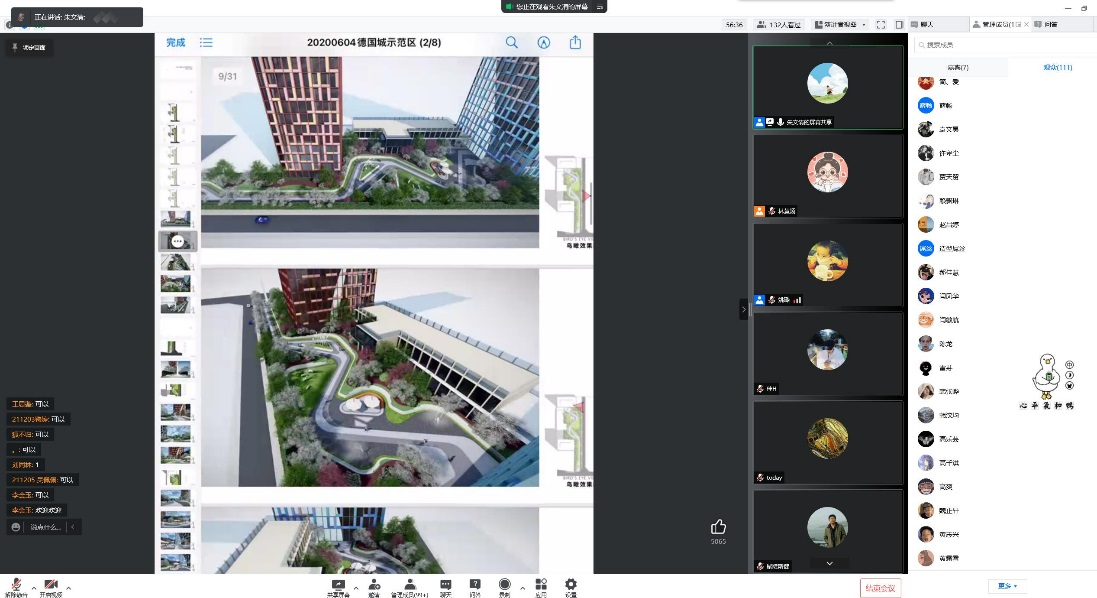Toggle the side panel layout icon
Viewport: 1097px width, 598px height.
(899, 25)
